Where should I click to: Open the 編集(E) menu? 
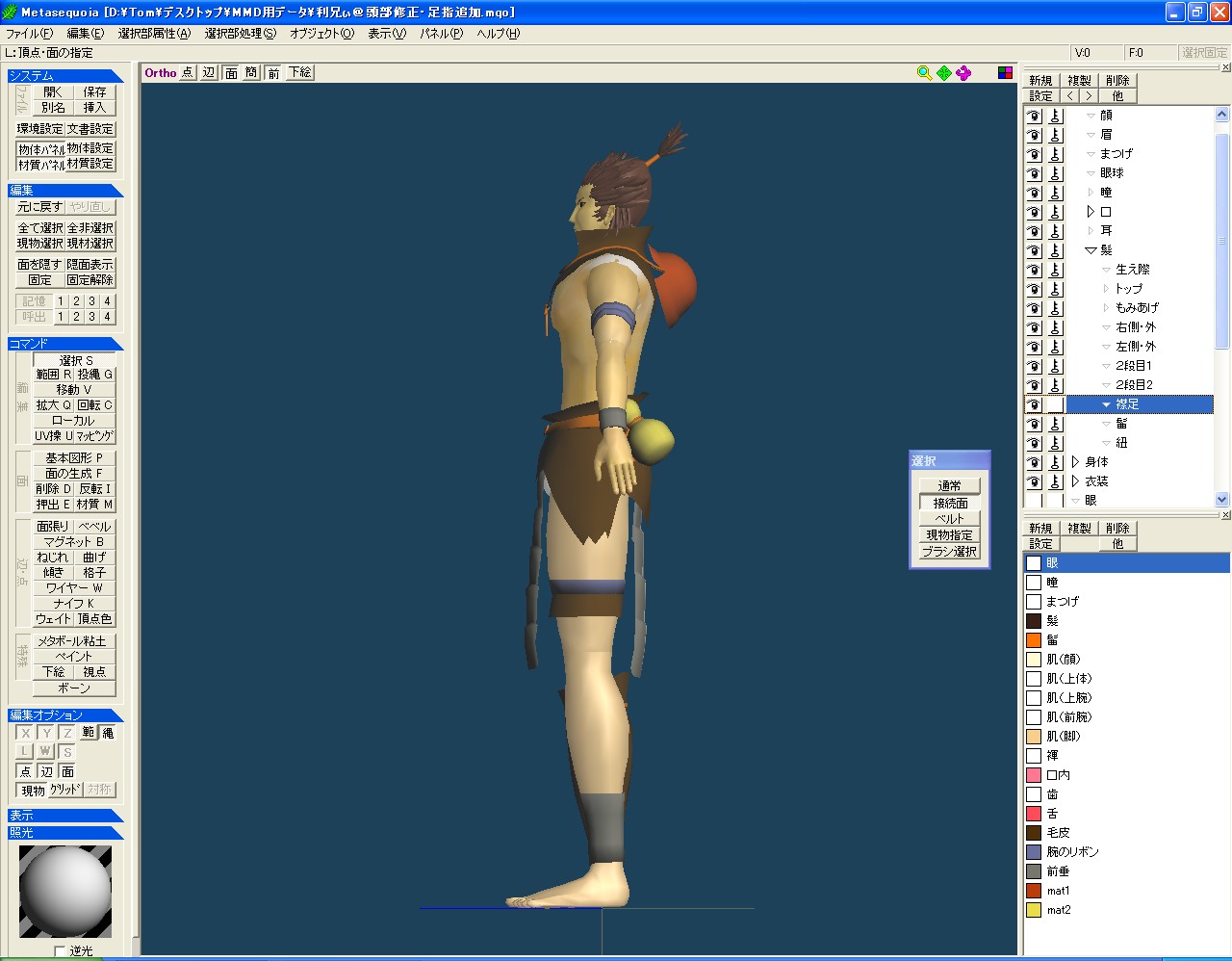85,34
